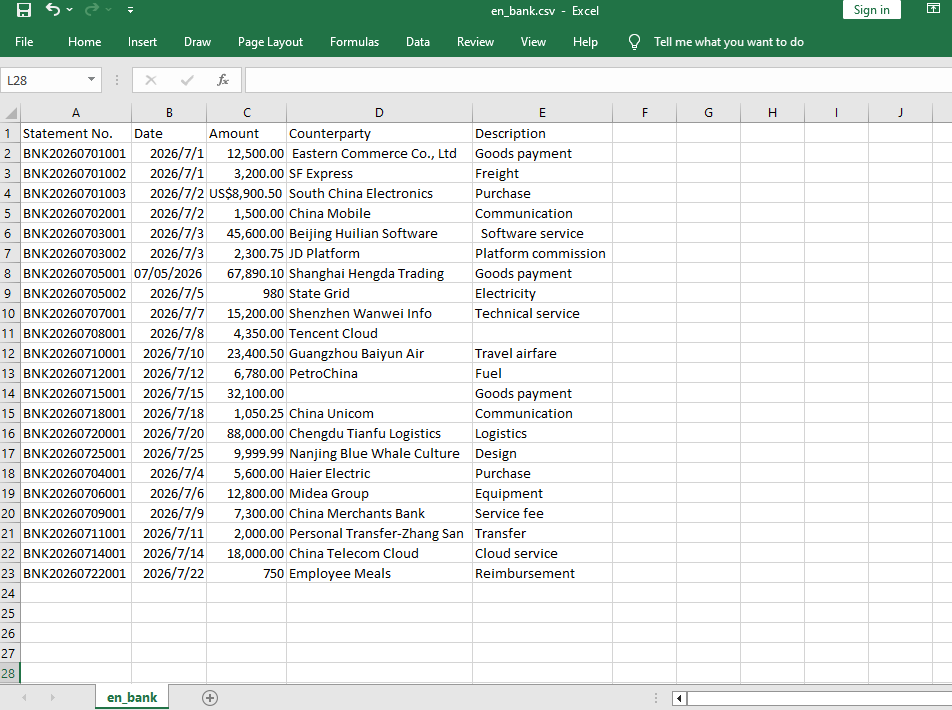Click the 'Statement No.' header cell

(x=76, y=134)
